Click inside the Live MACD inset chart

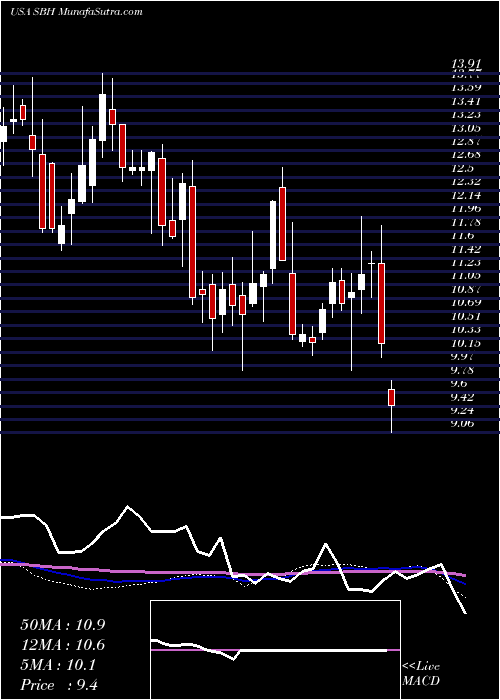click(x=275, y=650)
